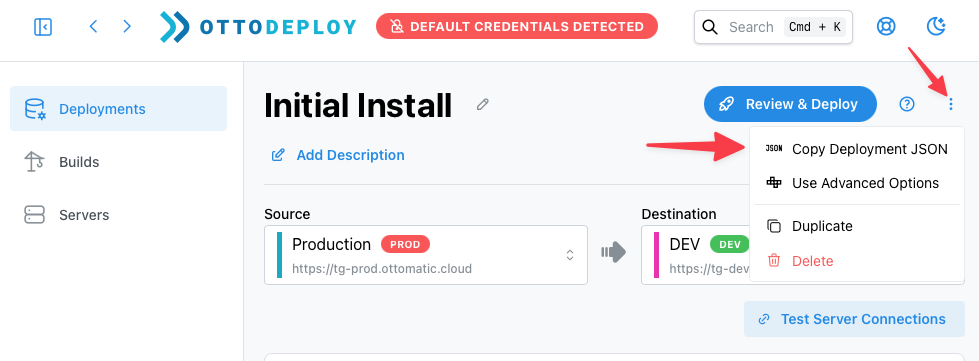Open Builds in the sidebar
This screenshot has height=361, width=979.
point(119,162)
